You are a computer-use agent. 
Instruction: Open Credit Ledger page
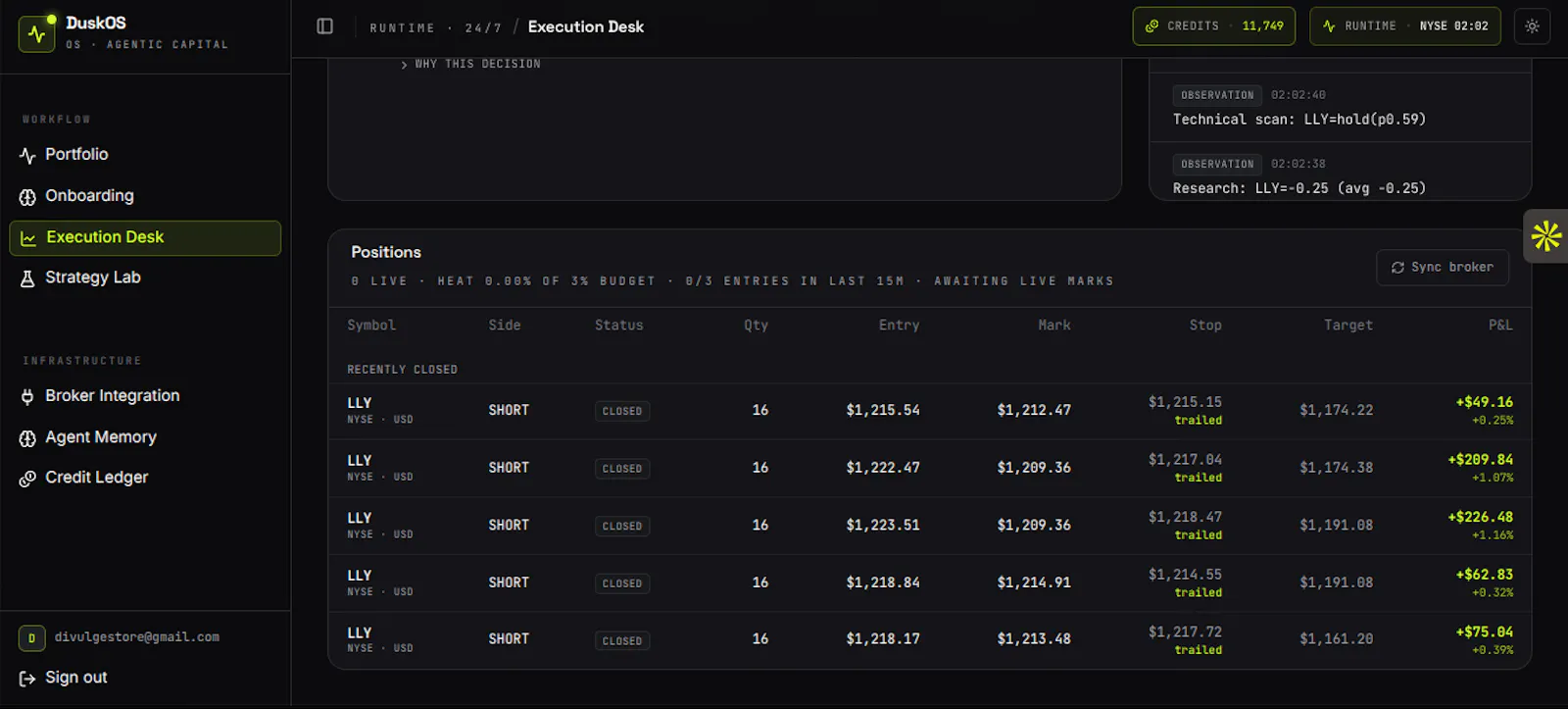tap(145, 478)
